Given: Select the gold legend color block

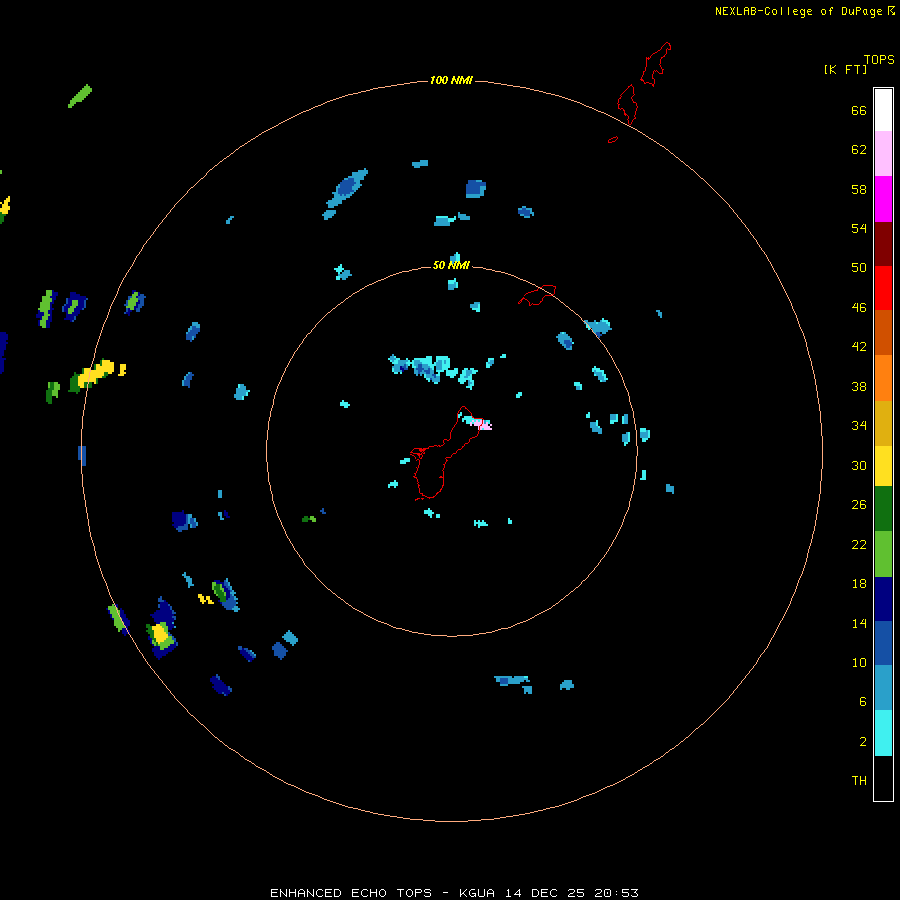Looking at the screenshot, I should tap(883, 423).
